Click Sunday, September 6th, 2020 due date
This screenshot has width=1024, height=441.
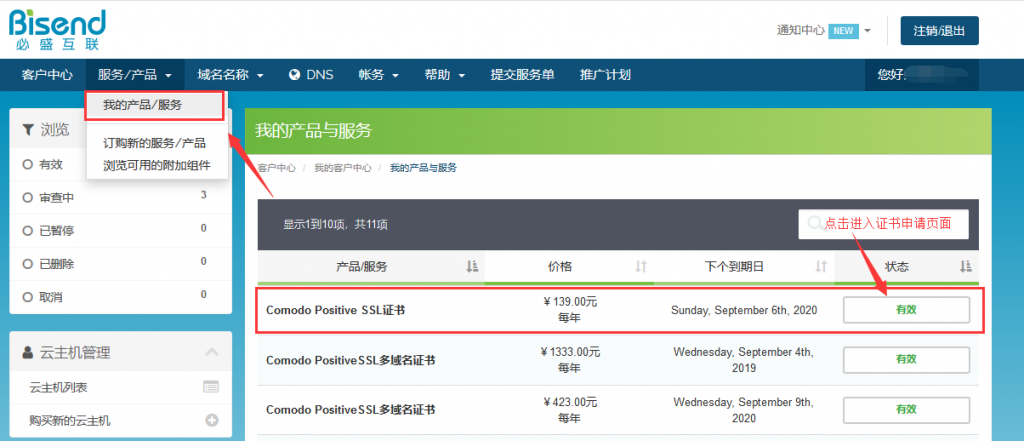(744, 310)
